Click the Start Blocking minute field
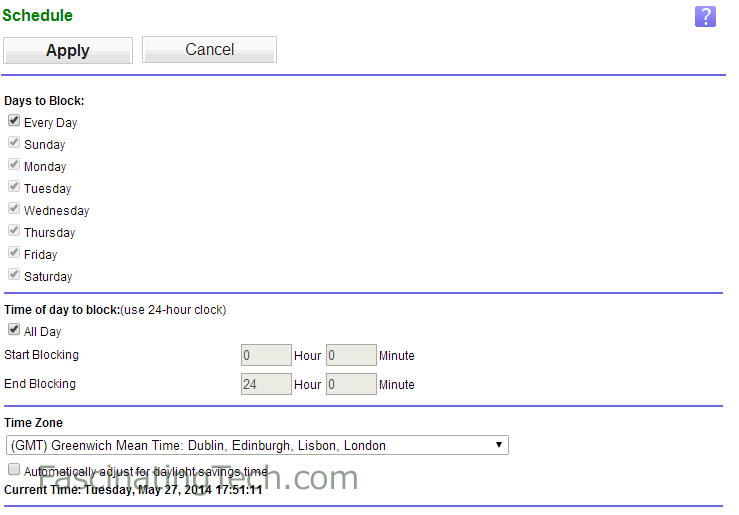739x515 pixels. 351,355
